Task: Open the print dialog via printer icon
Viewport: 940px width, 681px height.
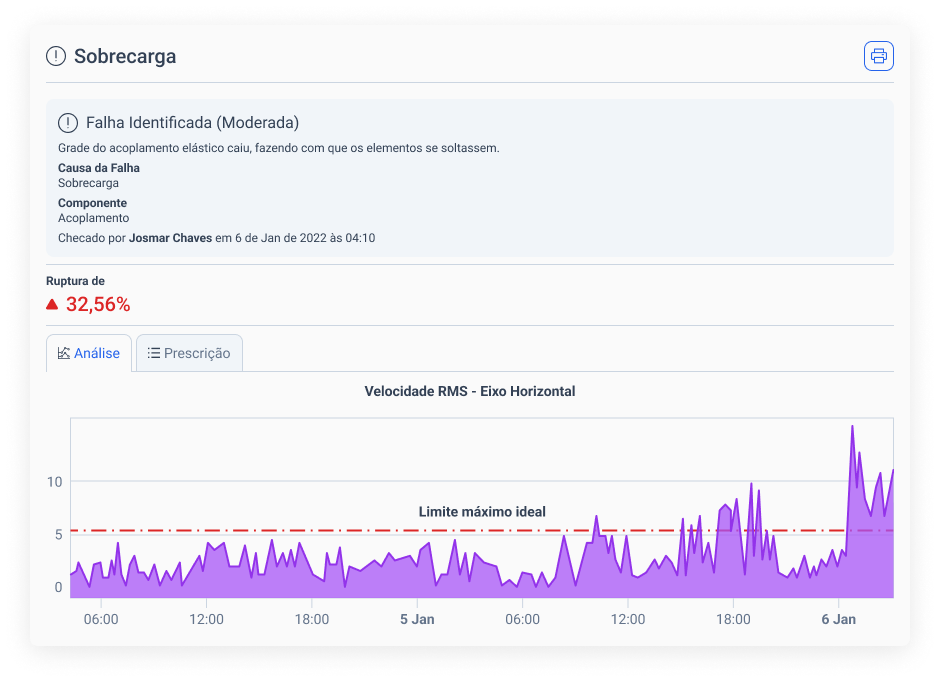Action: (x=878, y=56)
